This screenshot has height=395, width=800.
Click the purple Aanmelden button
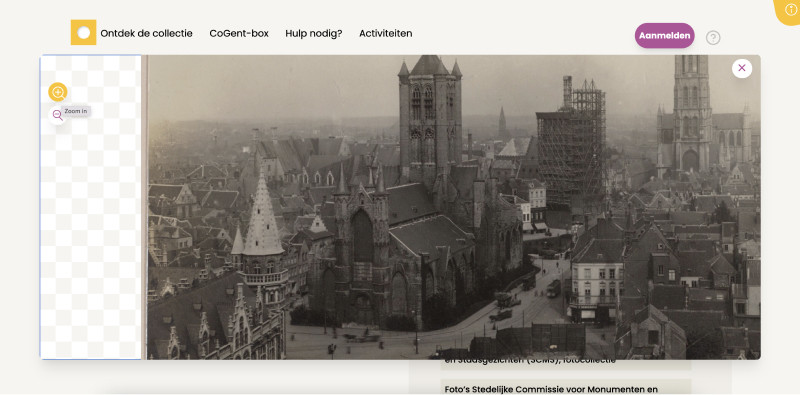(664, 36)
